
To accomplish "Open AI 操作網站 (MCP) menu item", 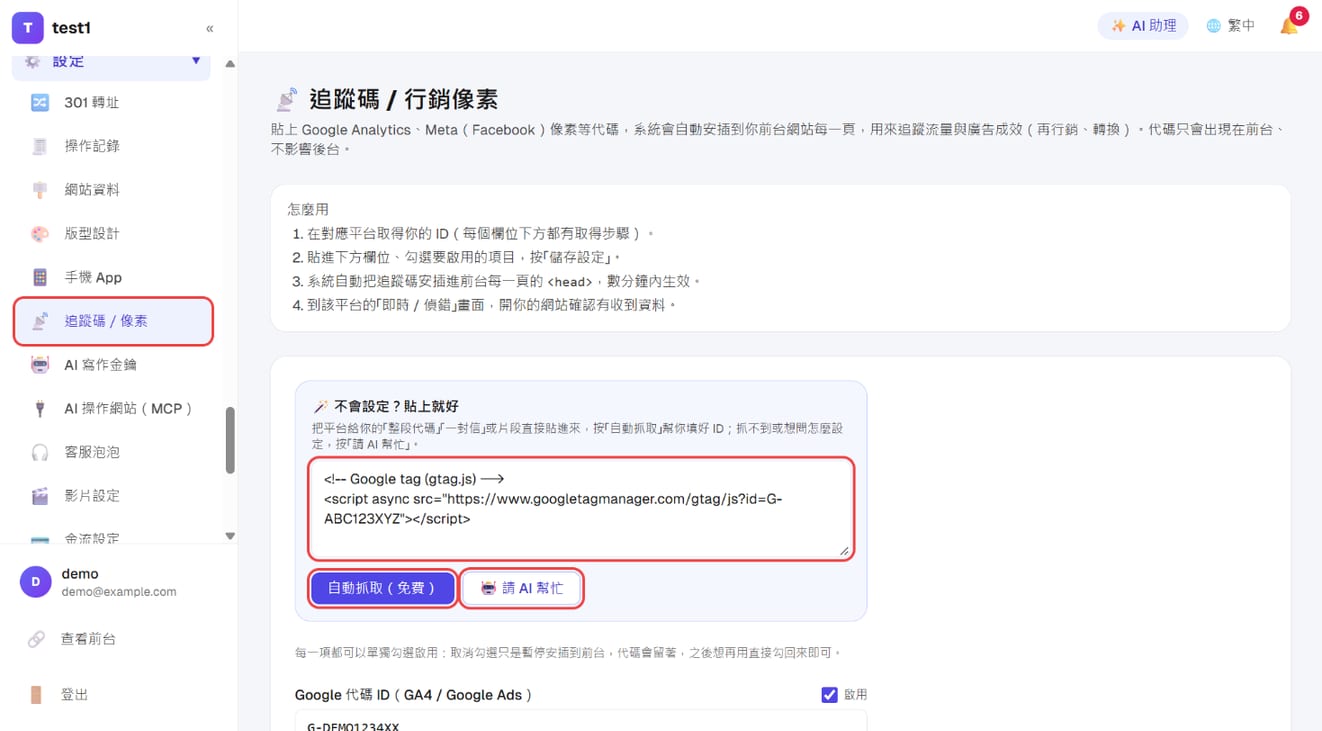I will click(112, 408).
